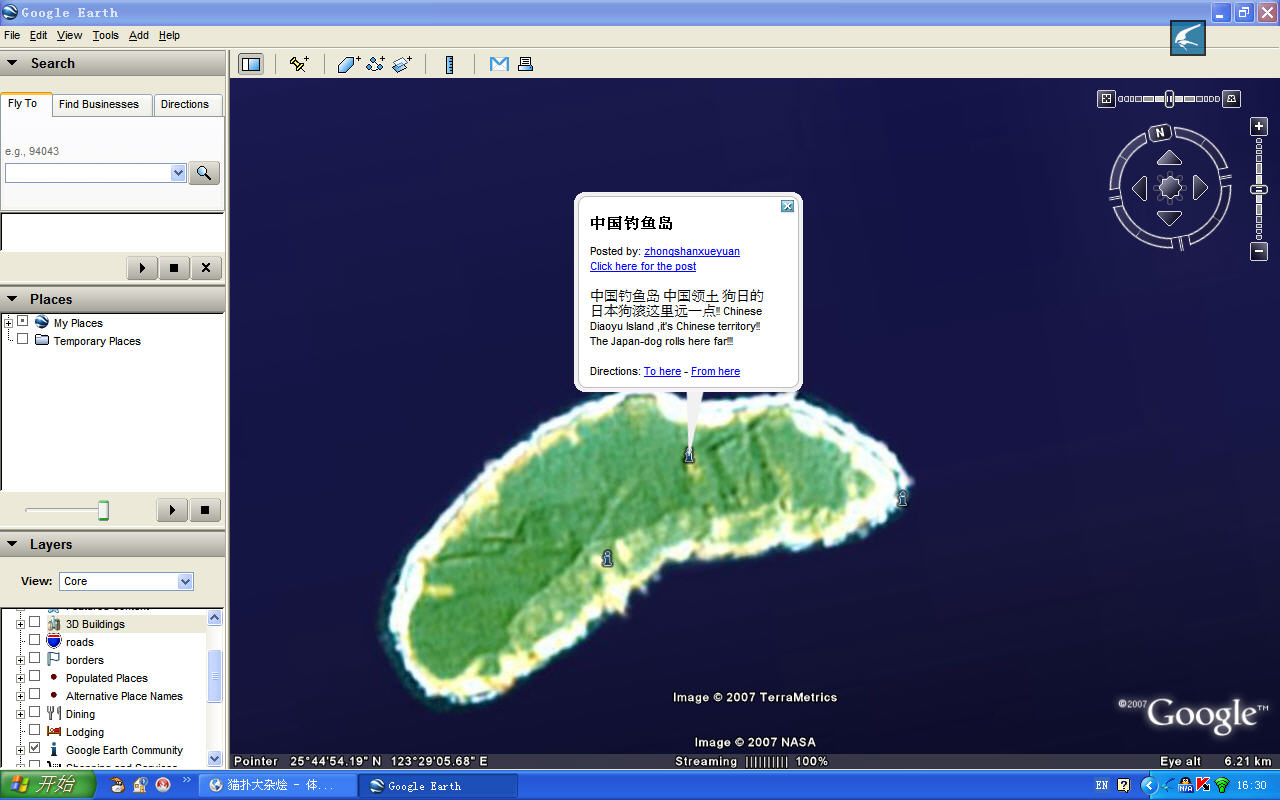Click the Add Image Overlay icon
Viewport: 1280px width, 800px height.
pos(402,64)
